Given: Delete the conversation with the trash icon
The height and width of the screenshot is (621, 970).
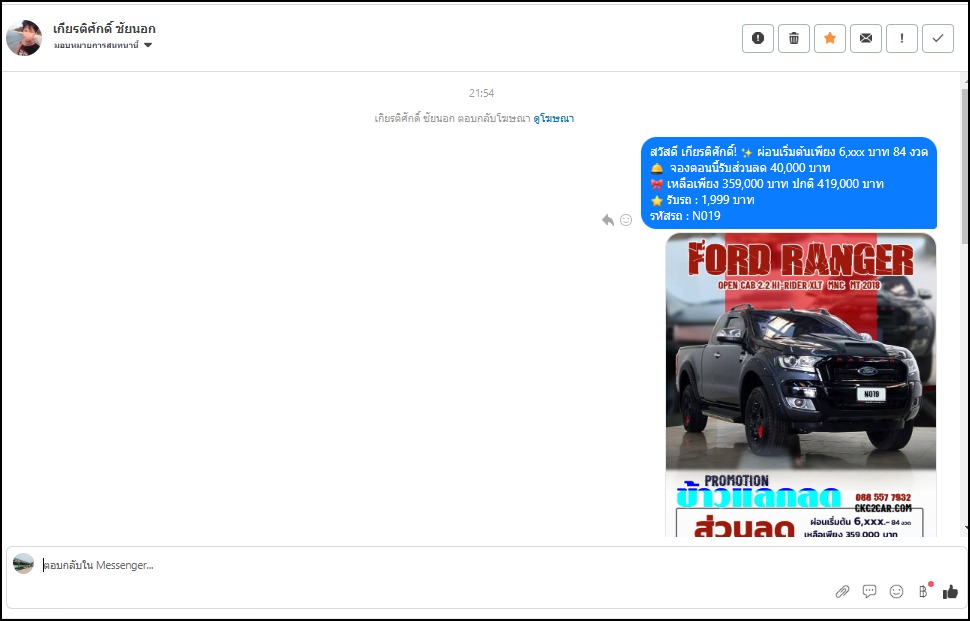Looking at the screenshot, I should [794, 38].
